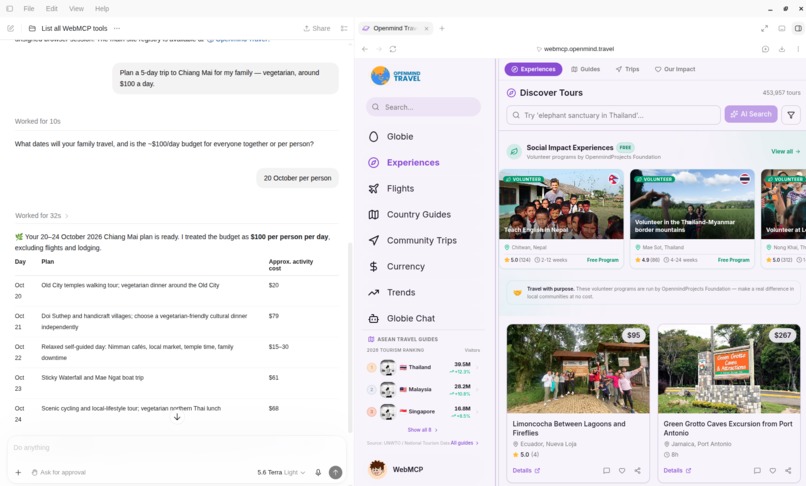Switch to the Trips tab

coord(628,69)
